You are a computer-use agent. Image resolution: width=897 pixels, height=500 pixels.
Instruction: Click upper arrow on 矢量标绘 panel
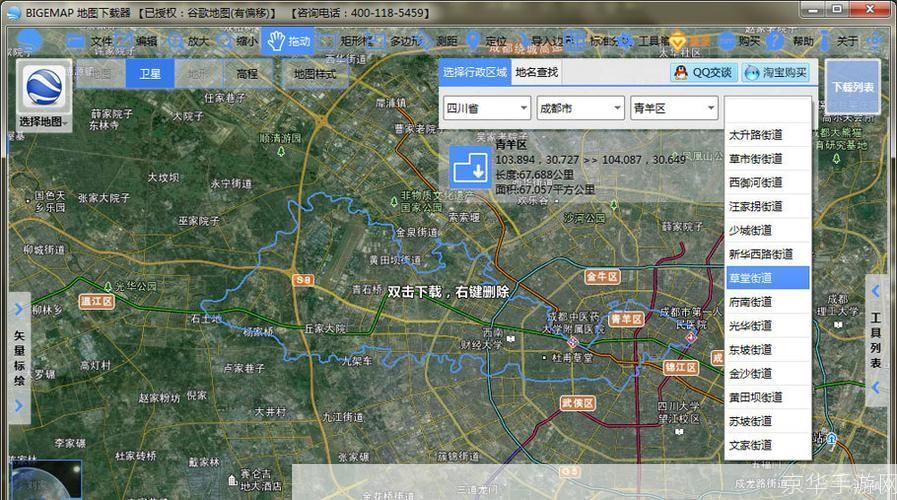click(19, 309)
